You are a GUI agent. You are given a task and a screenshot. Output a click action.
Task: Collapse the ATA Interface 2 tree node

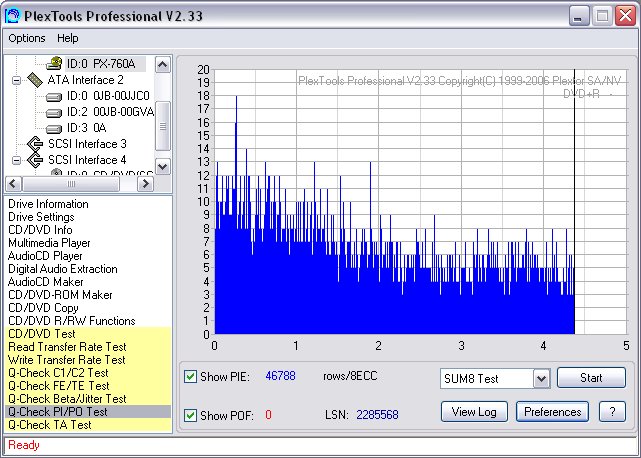pos(16,80)
